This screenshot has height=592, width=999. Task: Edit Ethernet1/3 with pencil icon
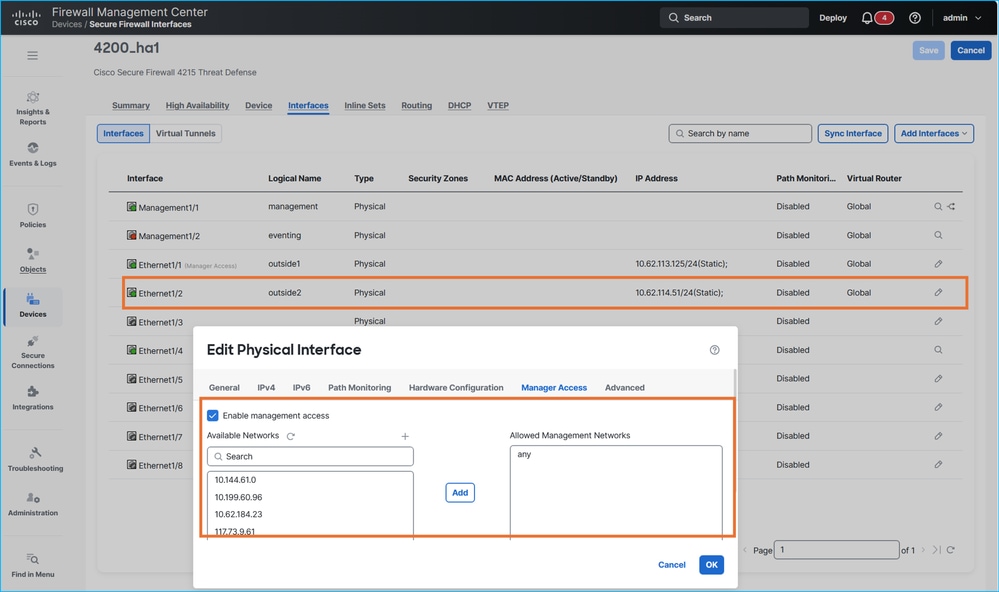tap(938, 321)
